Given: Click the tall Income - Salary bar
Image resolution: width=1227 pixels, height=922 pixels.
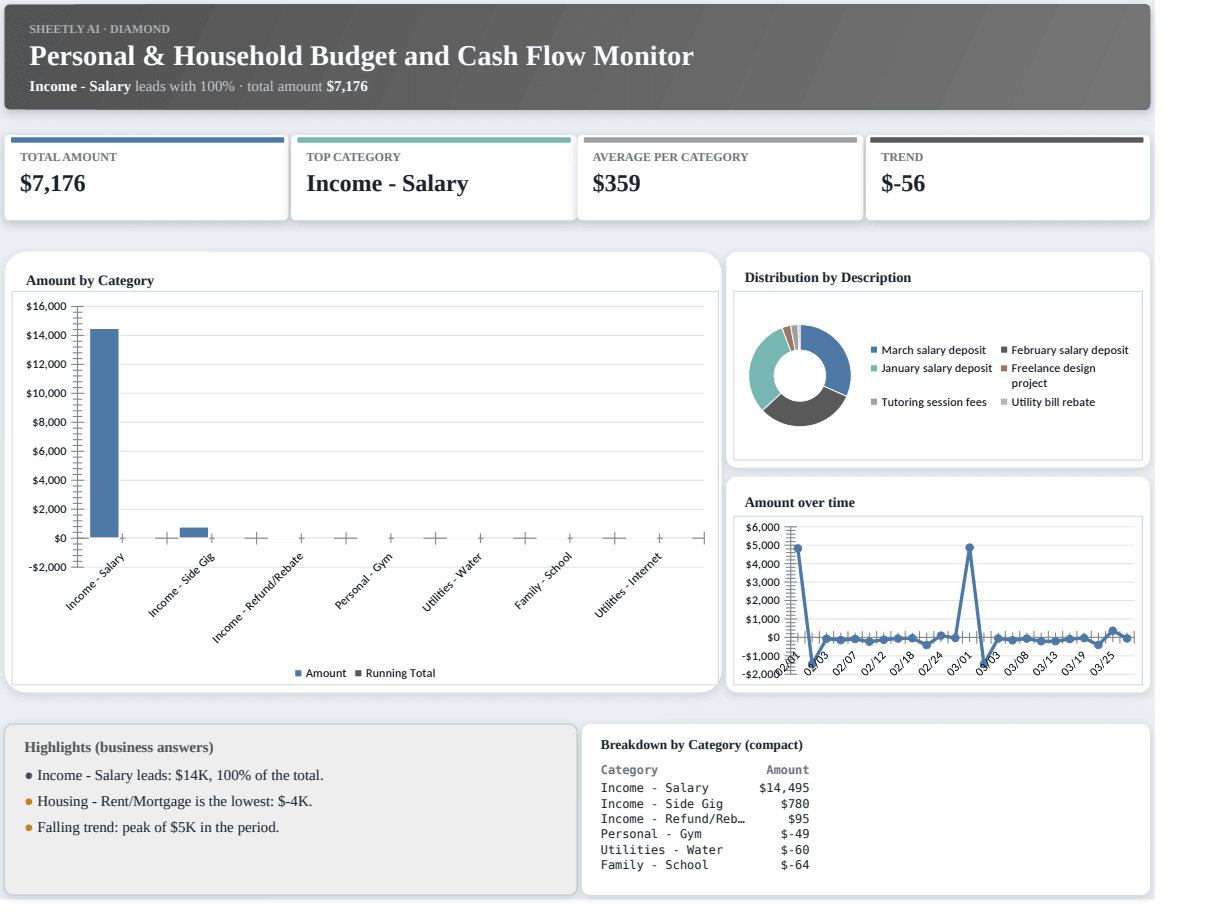Looking at the screenshot, I should (104, 433).
